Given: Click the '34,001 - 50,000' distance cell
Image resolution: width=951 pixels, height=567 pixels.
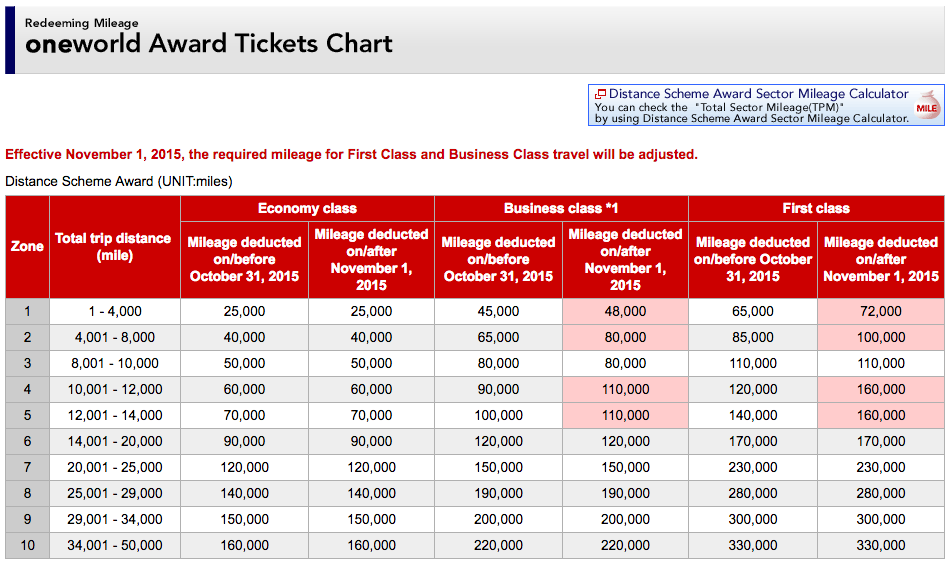Looking at the screenshot, I should pos(115,546).
